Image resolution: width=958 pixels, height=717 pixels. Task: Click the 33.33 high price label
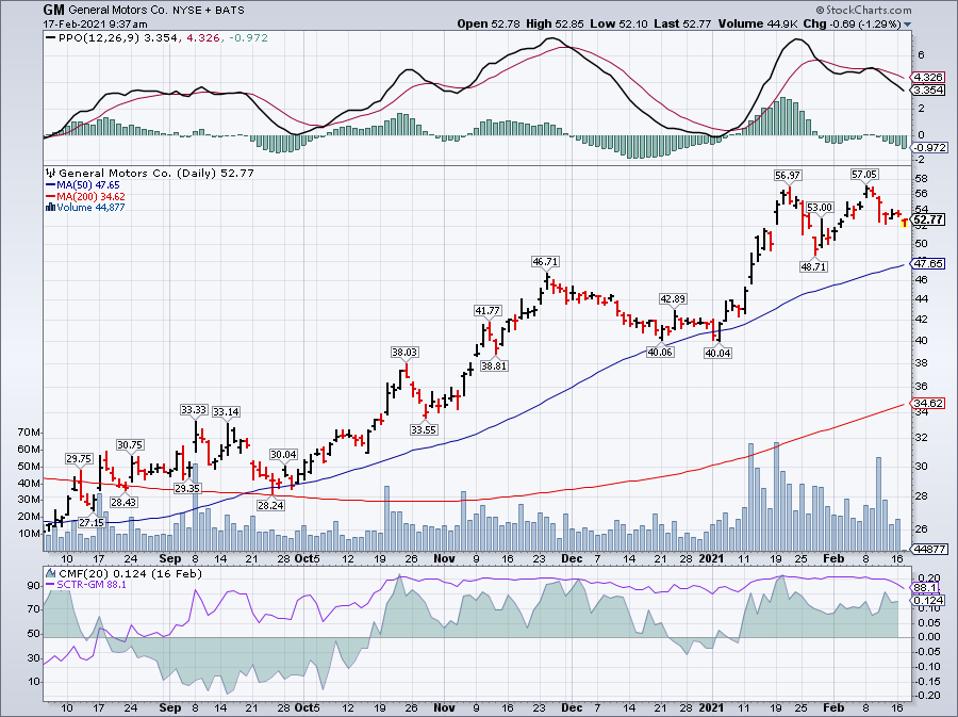click(x=194, y=410)
